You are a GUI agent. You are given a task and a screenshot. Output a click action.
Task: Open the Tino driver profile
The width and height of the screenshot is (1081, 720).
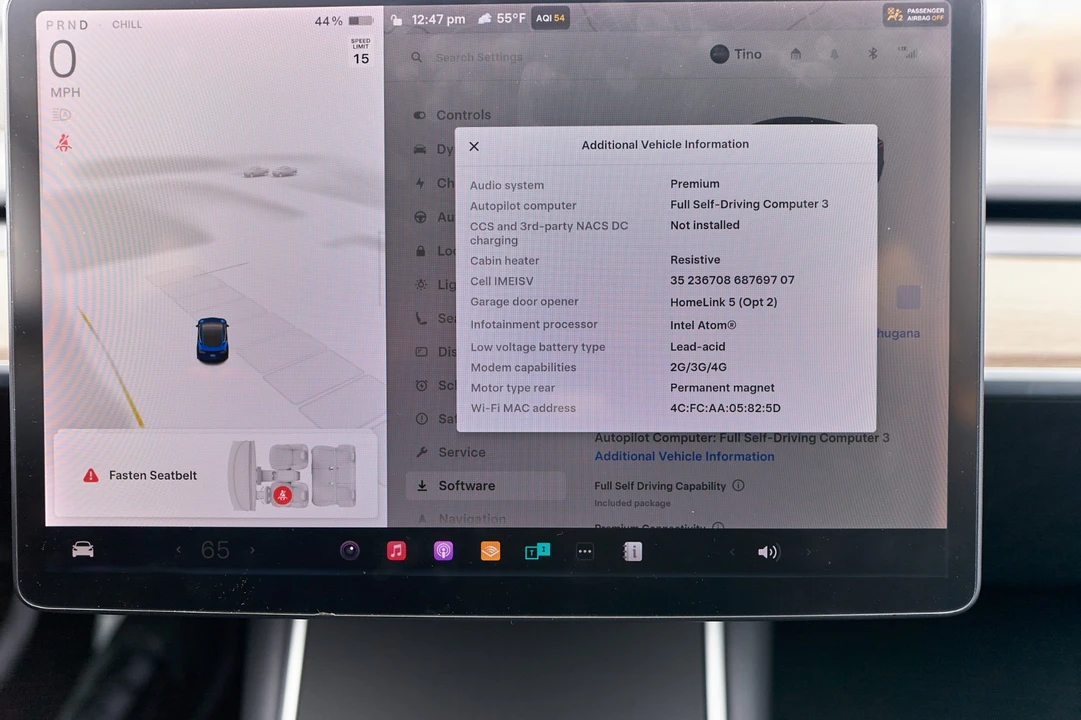click(x=736, y=54)
